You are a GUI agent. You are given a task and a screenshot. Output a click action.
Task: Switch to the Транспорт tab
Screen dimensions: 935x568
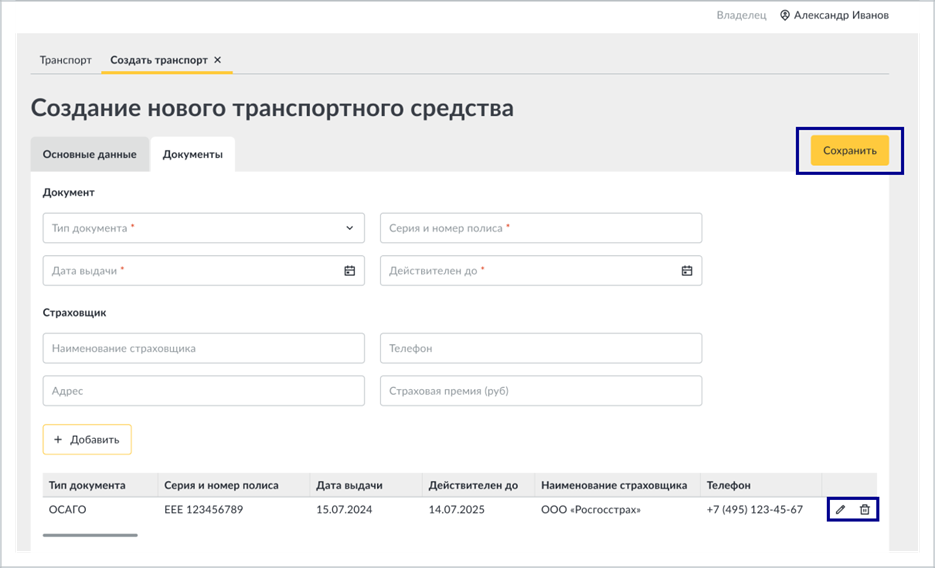66,60
